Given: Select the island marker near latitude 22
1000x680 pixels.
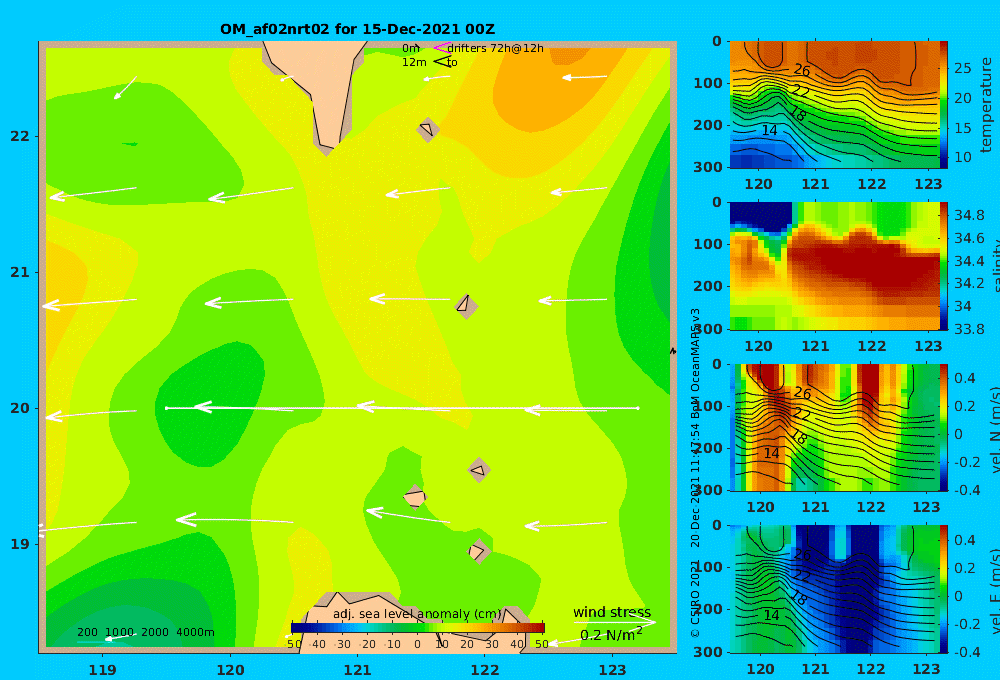Looking at the screenshot, I should tap(427, 129).
